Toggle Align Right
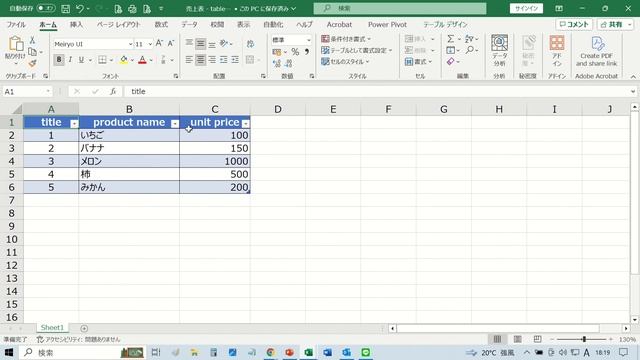This screenshot has width=640, height=360. pyautogui.click(x=212, y=60)
